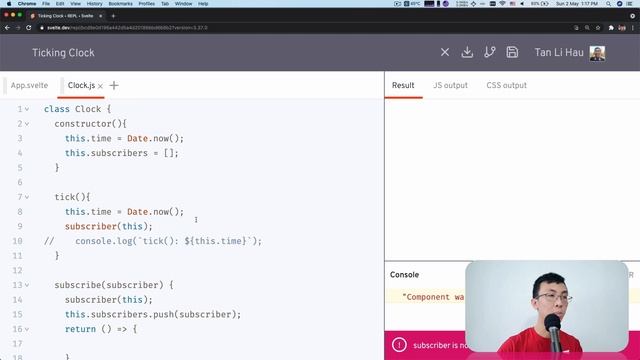Image resolution: width=640 pixels, height=360 pixels.
Task: Go forward with browser forward arrow
Action: click(x=18, y=28)
